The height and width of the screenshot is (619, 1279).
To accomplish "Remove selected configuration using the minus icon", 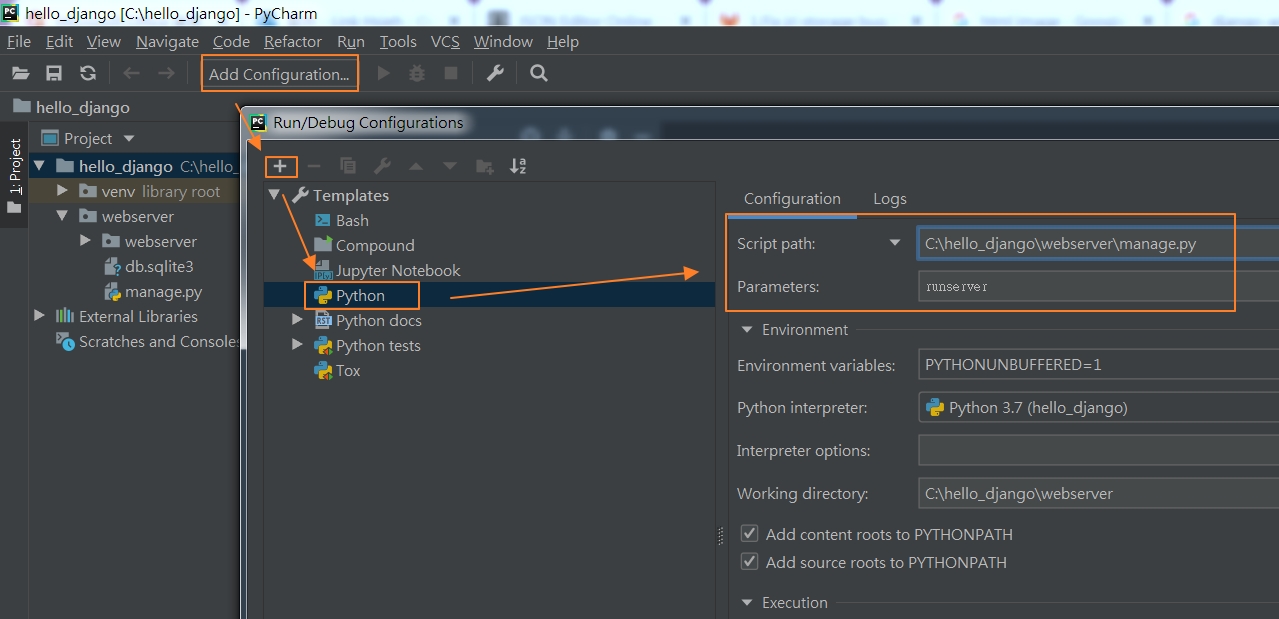I will [x=314, y=166].
